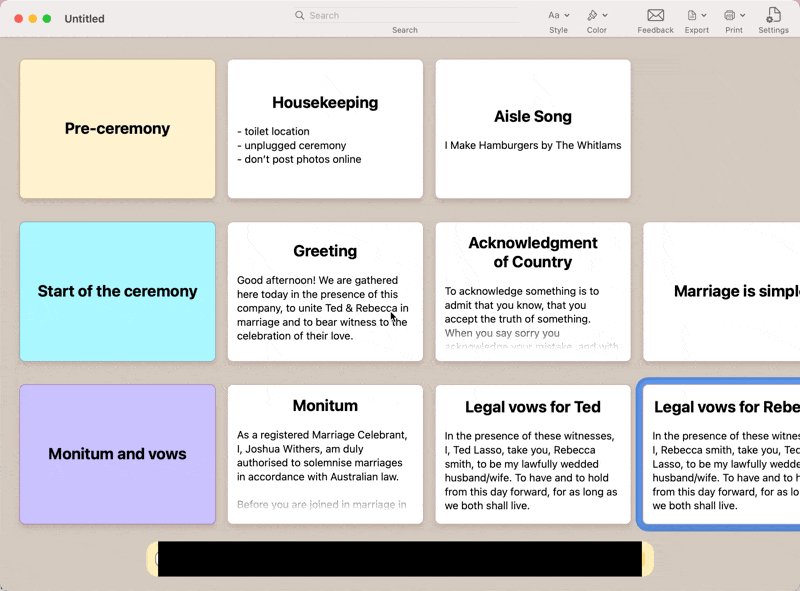Select the purple Monitum and vows card

click(117, 454)
